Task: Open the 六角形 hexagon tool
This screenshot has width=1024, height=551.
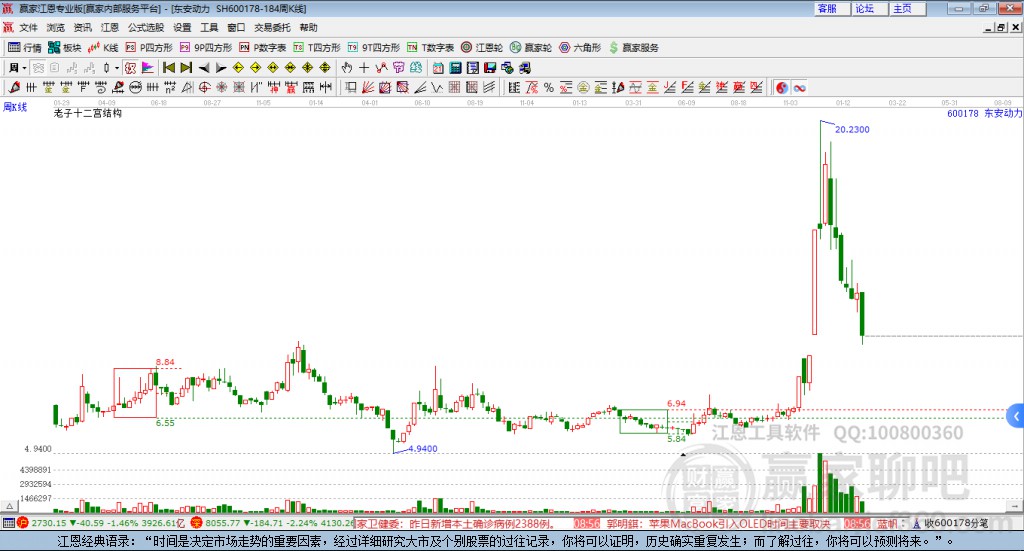Action: [580, 47]
